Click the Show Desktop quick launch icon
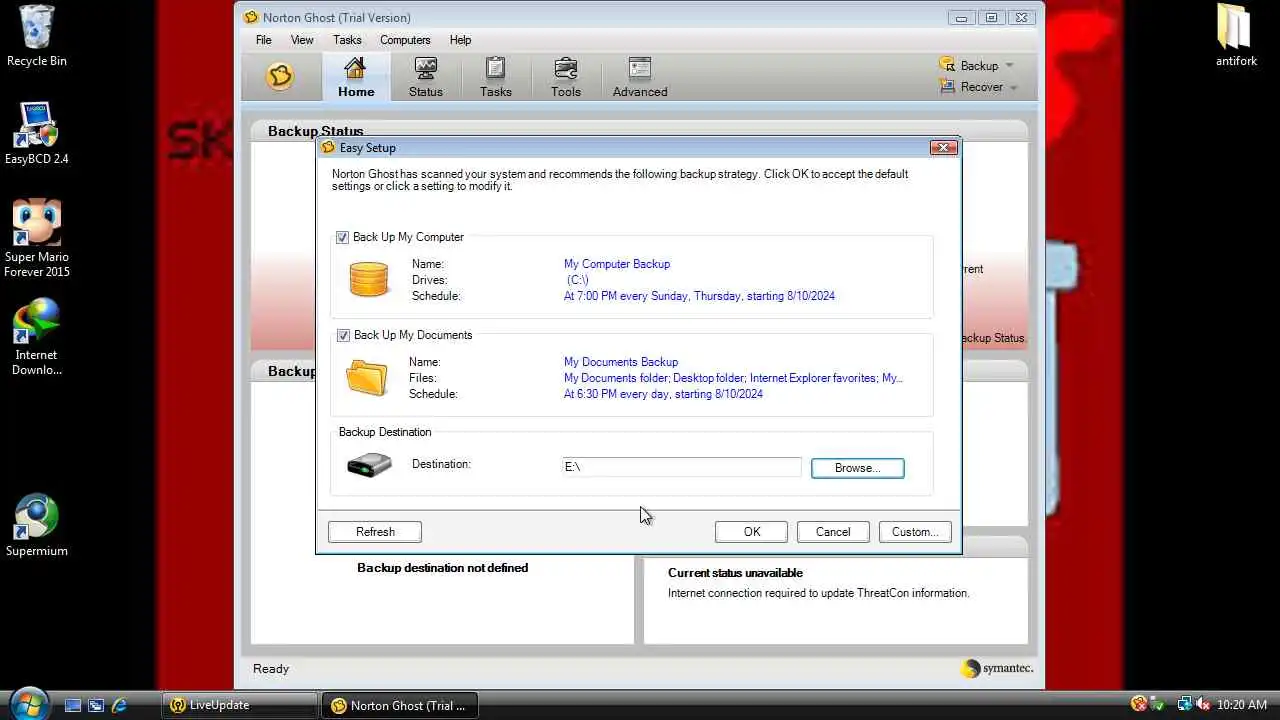 point(73,705)
